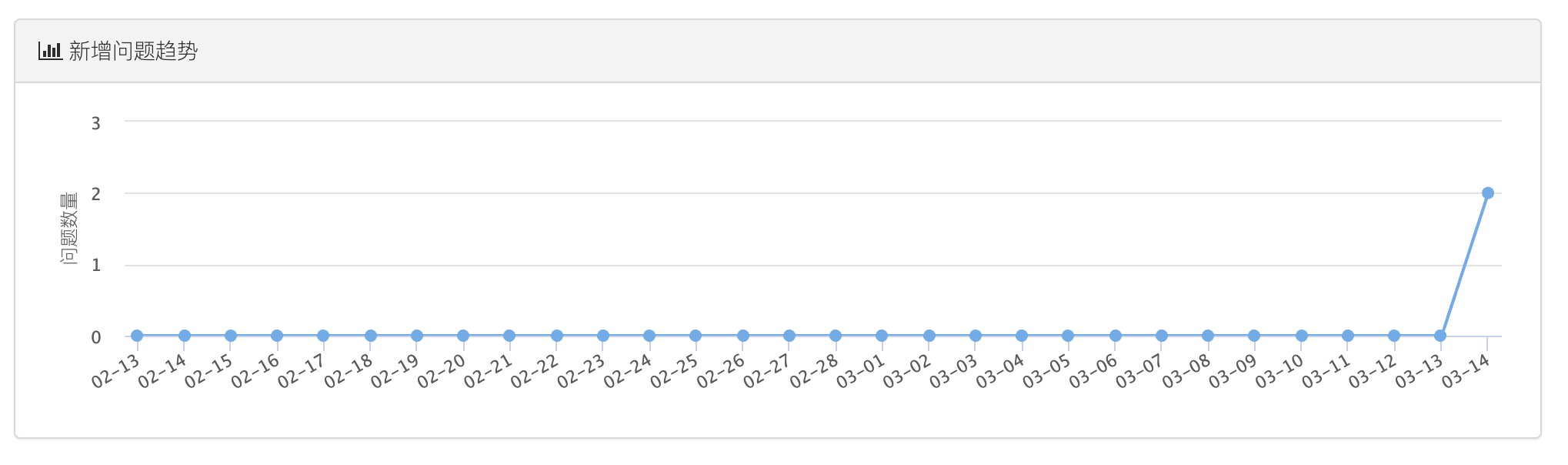Screen dimensions: 1568x465
Task: Click the y-axis label 3
Action: click(x=96, y=123)
